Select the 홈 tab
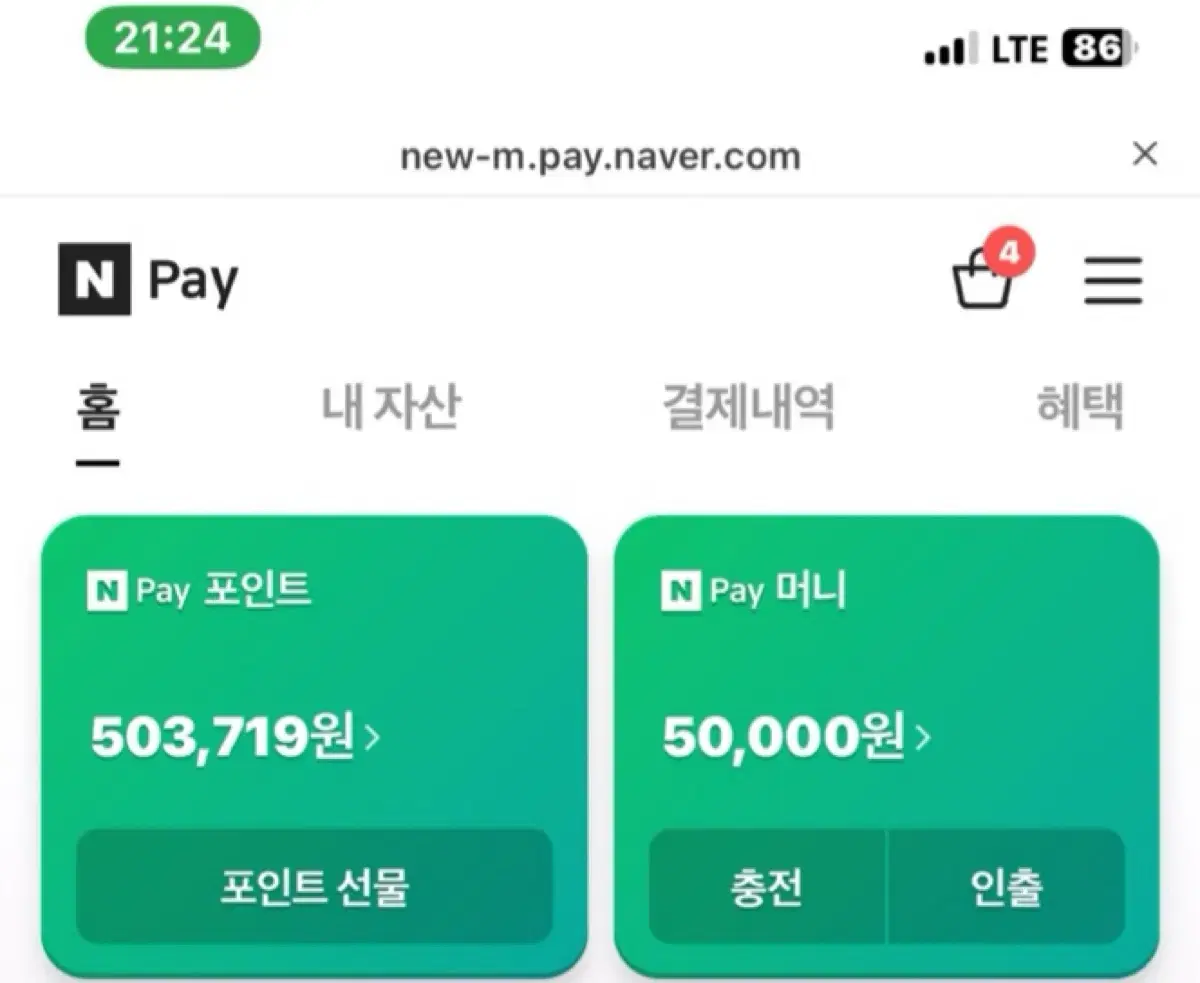The image size is (1200, 983). tap(98, 408)
